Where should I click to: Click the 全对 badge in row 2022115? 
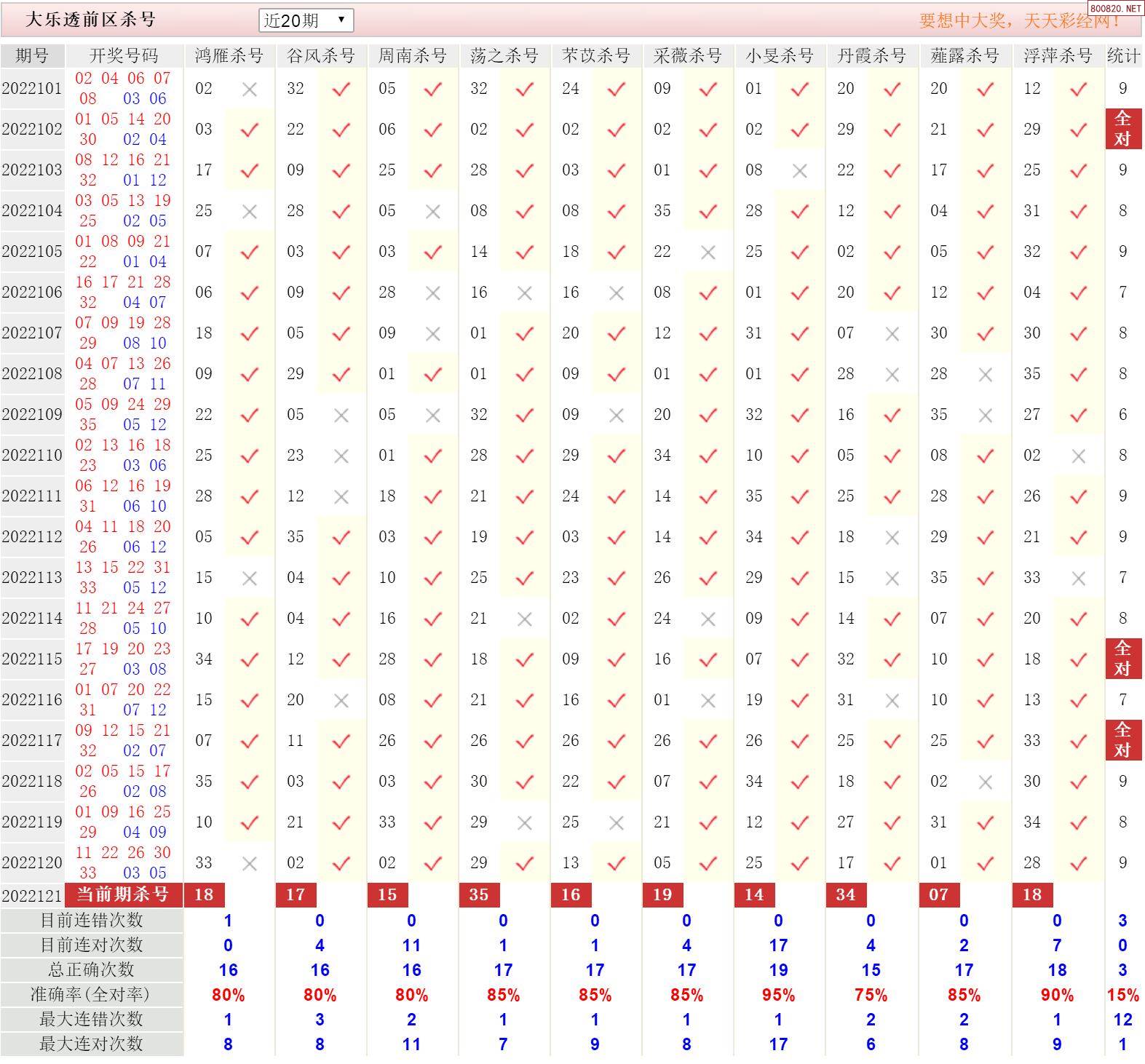pos(1123,659)
